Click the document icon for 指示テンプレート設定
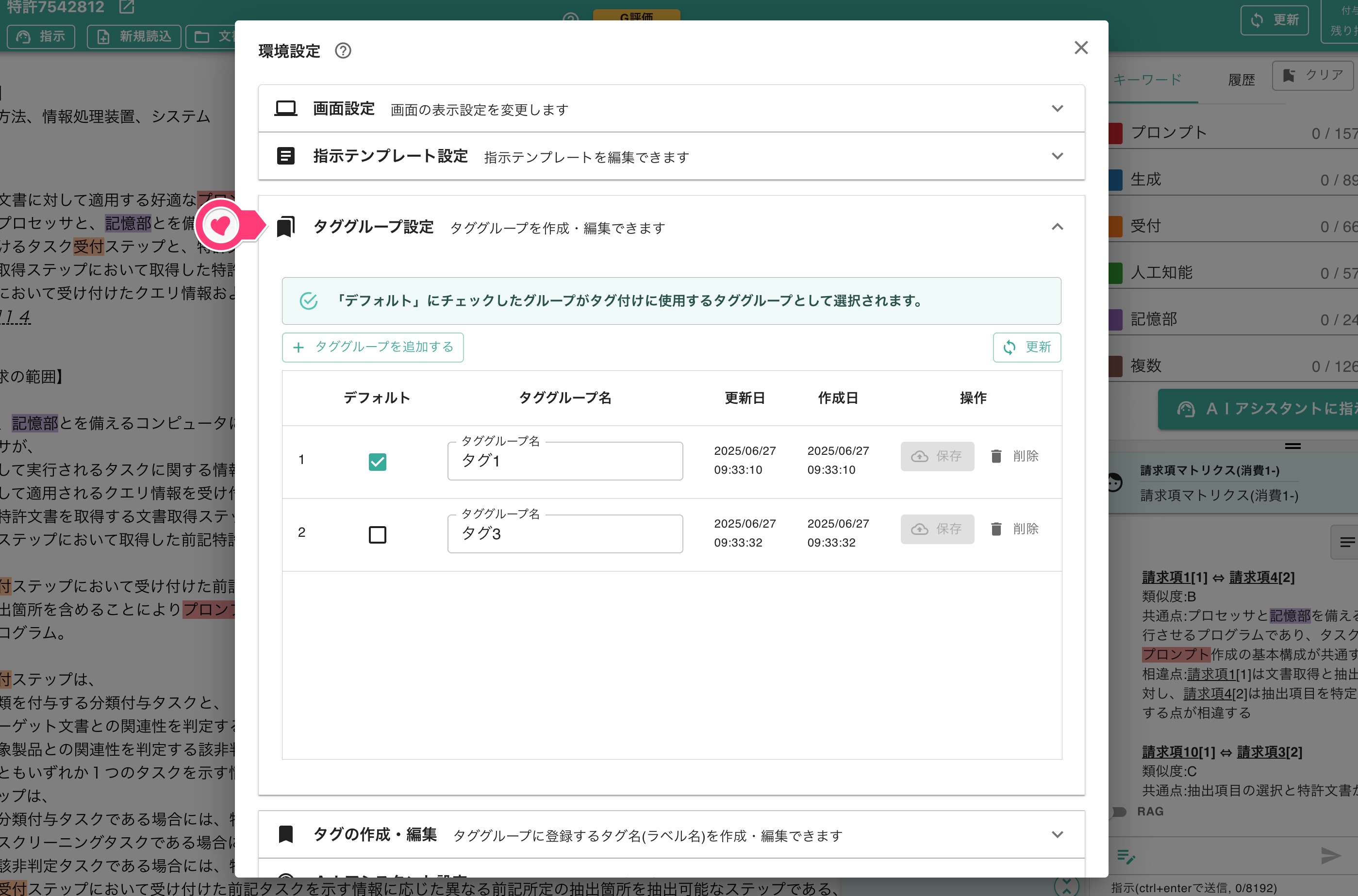1358x896 pixels. (x=286, y=155)
